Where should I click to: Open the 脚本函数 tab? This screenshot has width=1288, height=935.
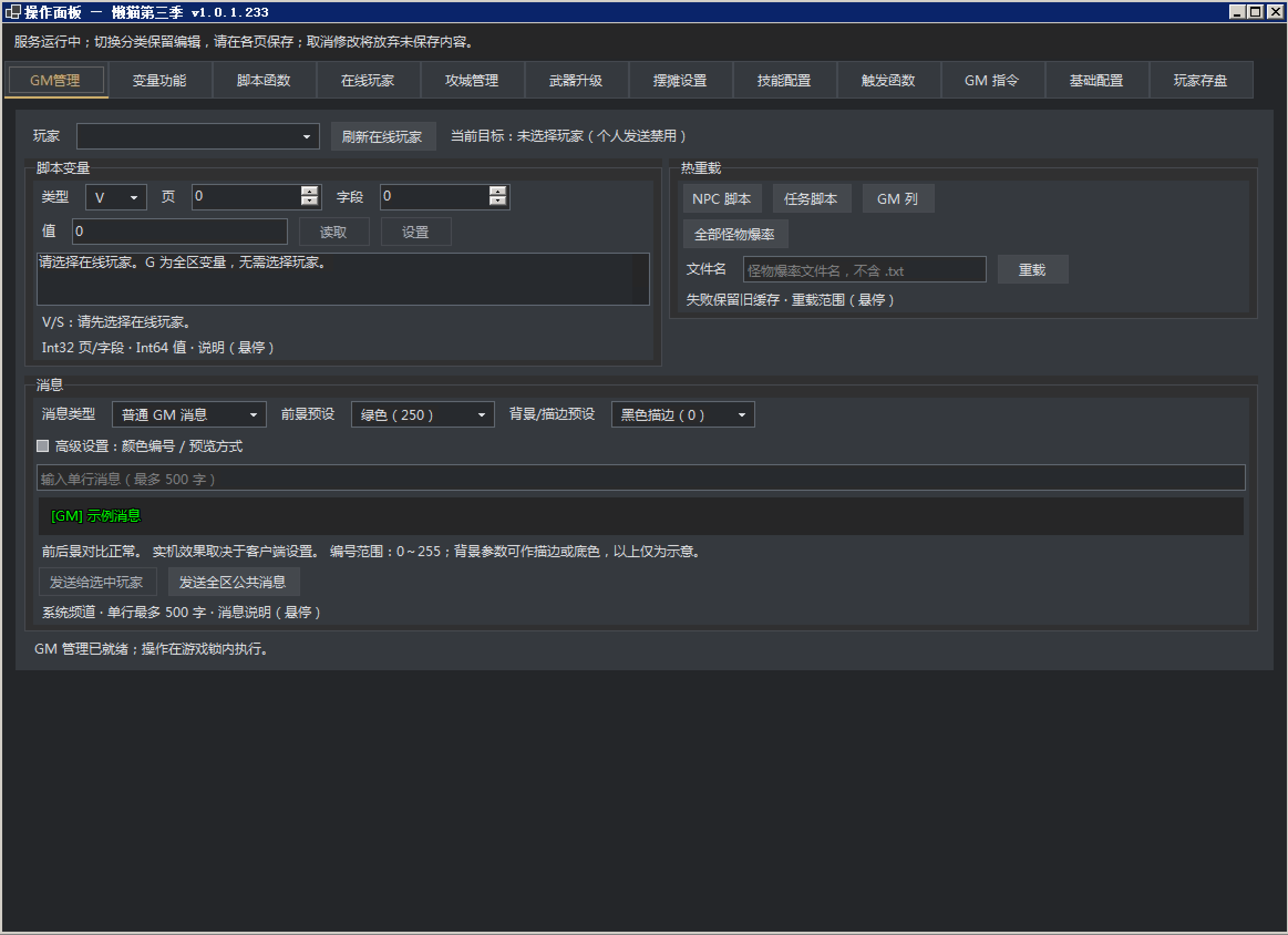(x=264, y=80)
